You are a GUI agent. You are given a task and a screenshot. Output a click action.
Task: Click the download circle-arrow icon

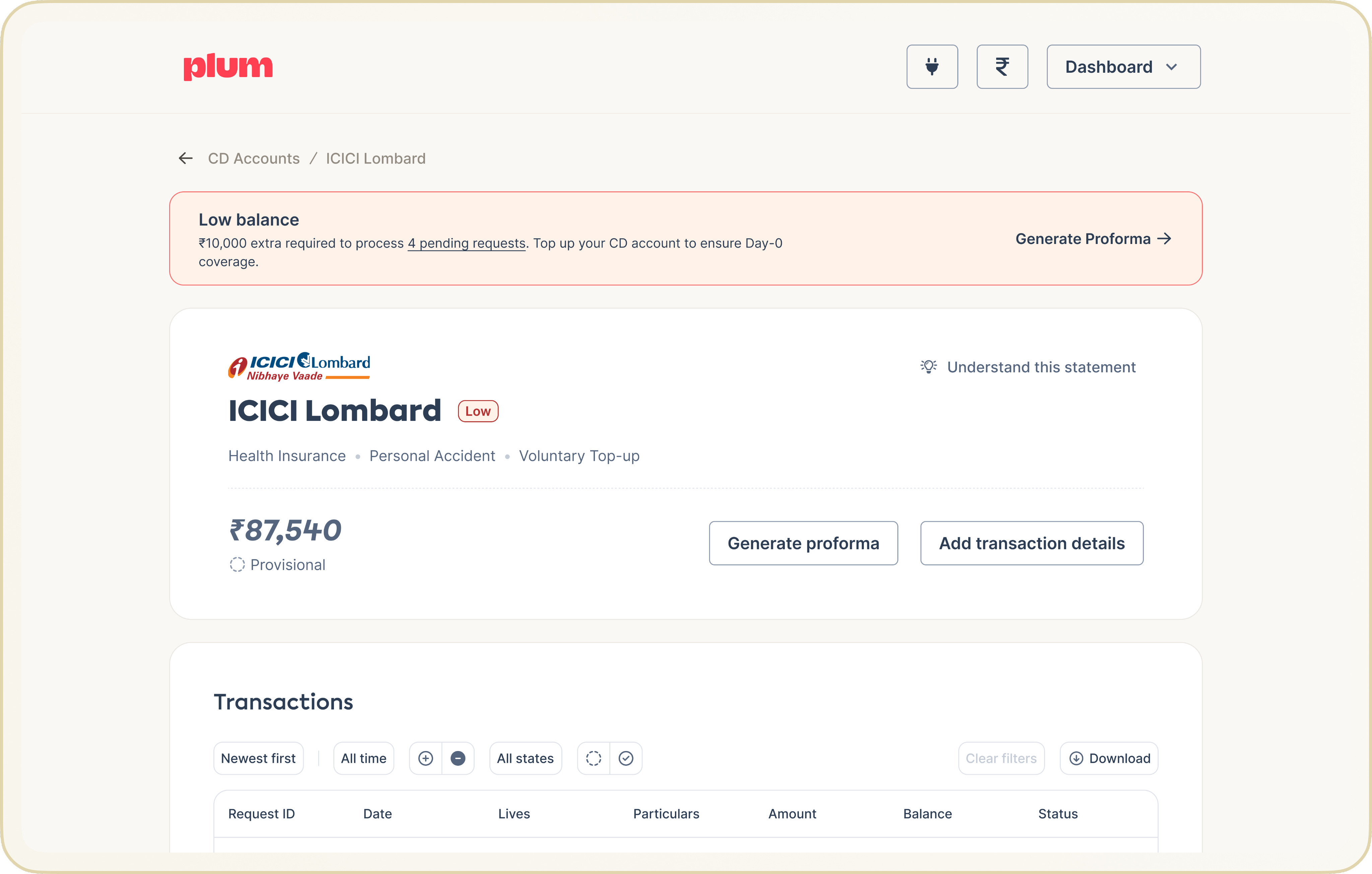tap(1076, 758)
